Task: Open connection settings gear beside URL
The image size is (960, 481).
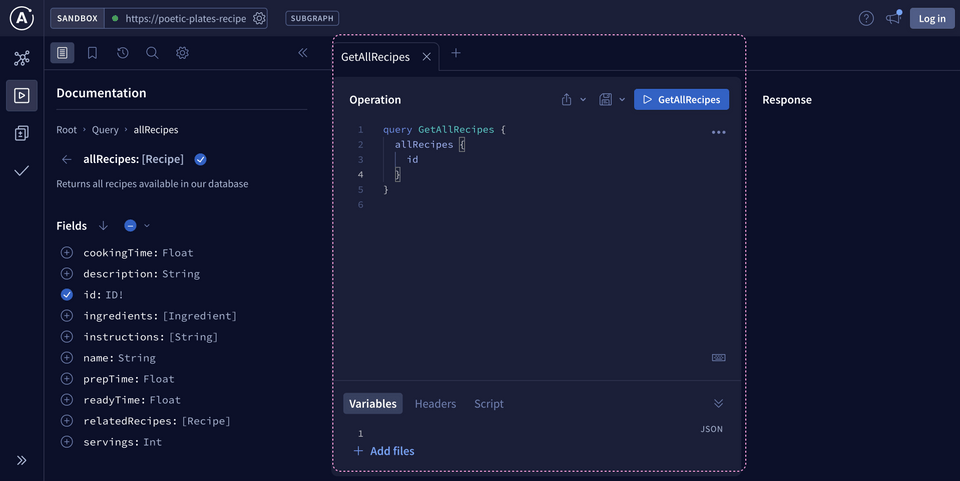Action: click(260, 18)
